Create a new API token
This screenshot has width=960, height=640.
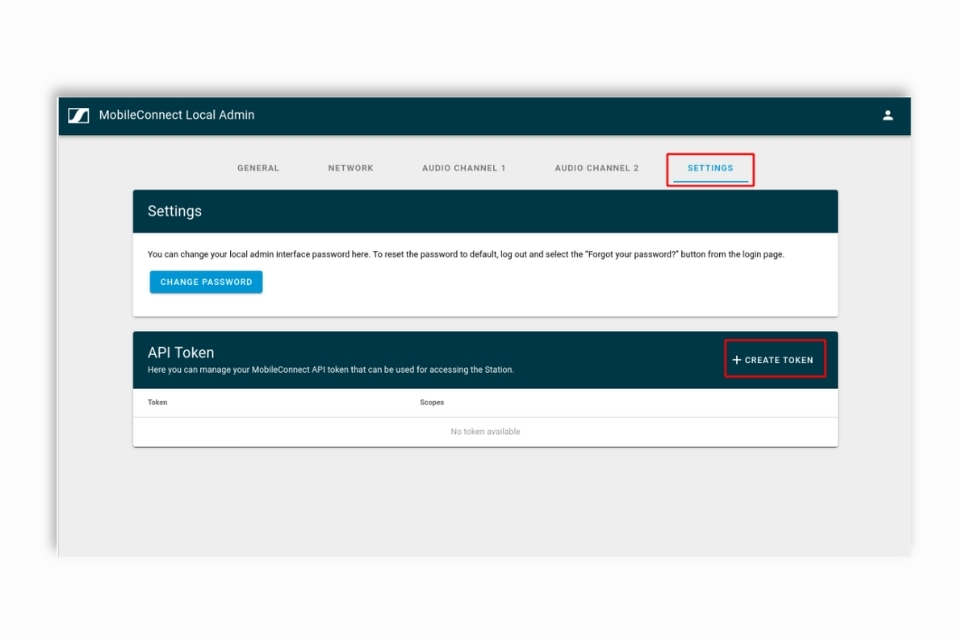(x=774, y=360)
